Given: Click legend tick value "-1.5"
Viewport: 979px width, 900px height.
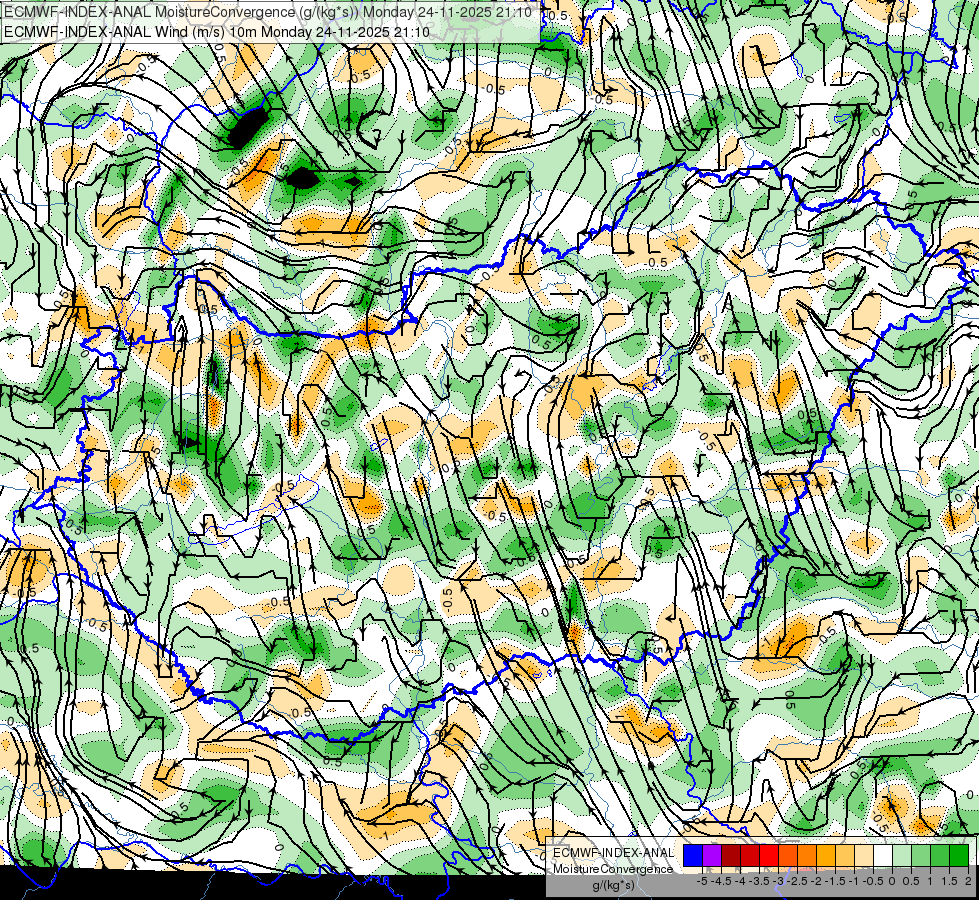Looking at the screenshot, I should point(835,881).
